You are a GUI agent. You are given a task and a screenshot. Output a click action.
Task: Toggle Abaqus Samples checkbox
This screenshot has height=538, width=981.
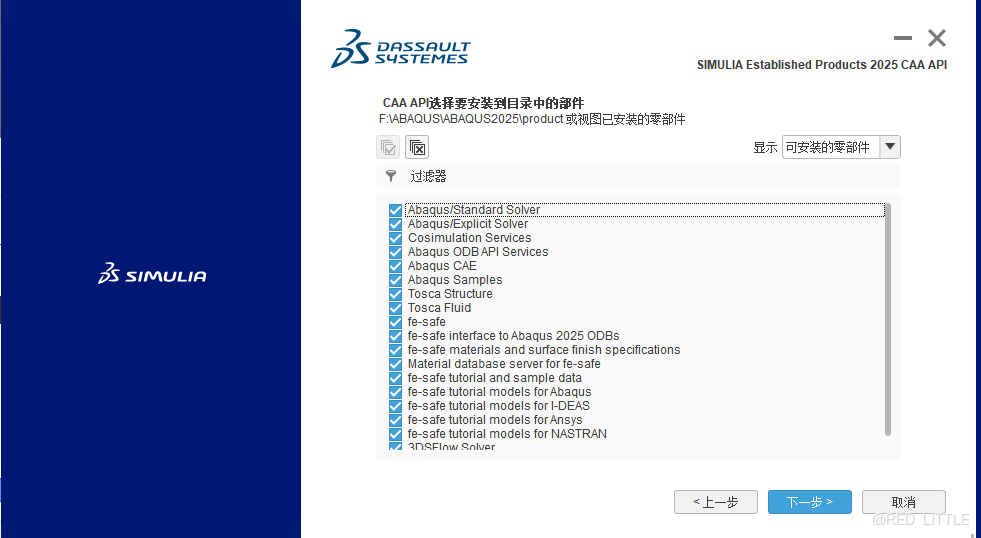(x=395, y=280)
